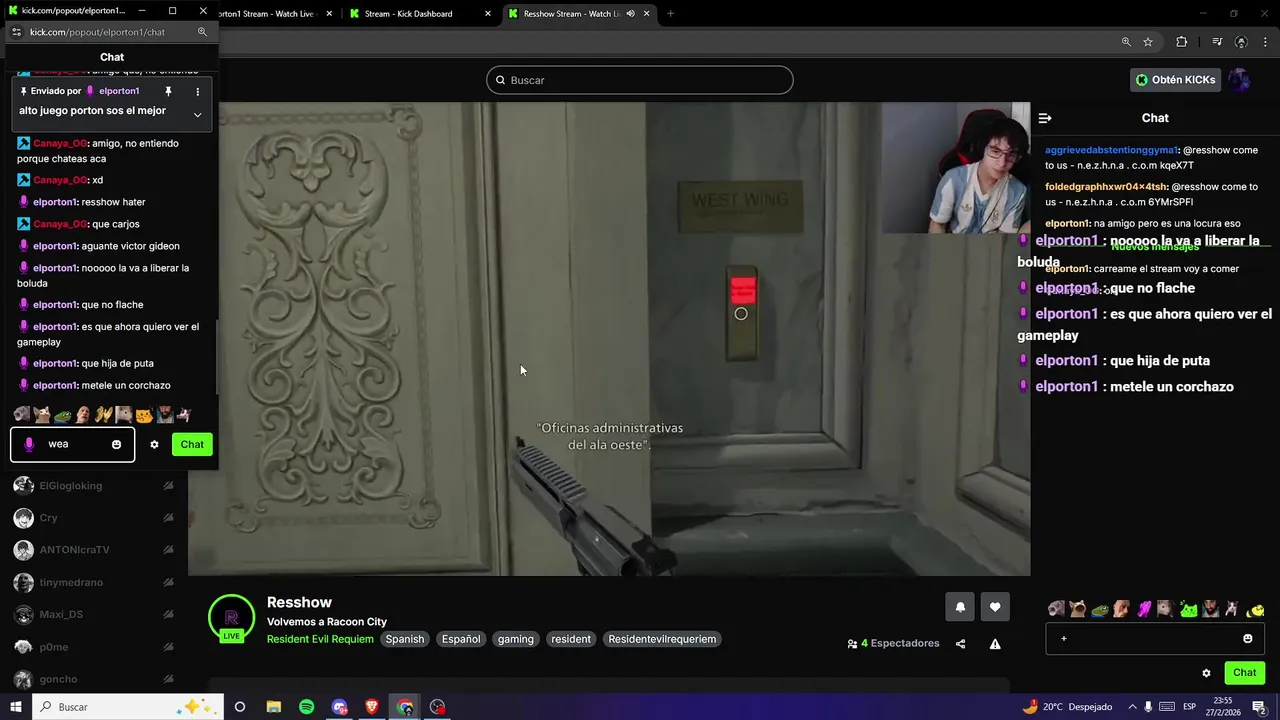Click the Obtén KICKs button
Viewport: 1280px width, 720px height.
1176,80
